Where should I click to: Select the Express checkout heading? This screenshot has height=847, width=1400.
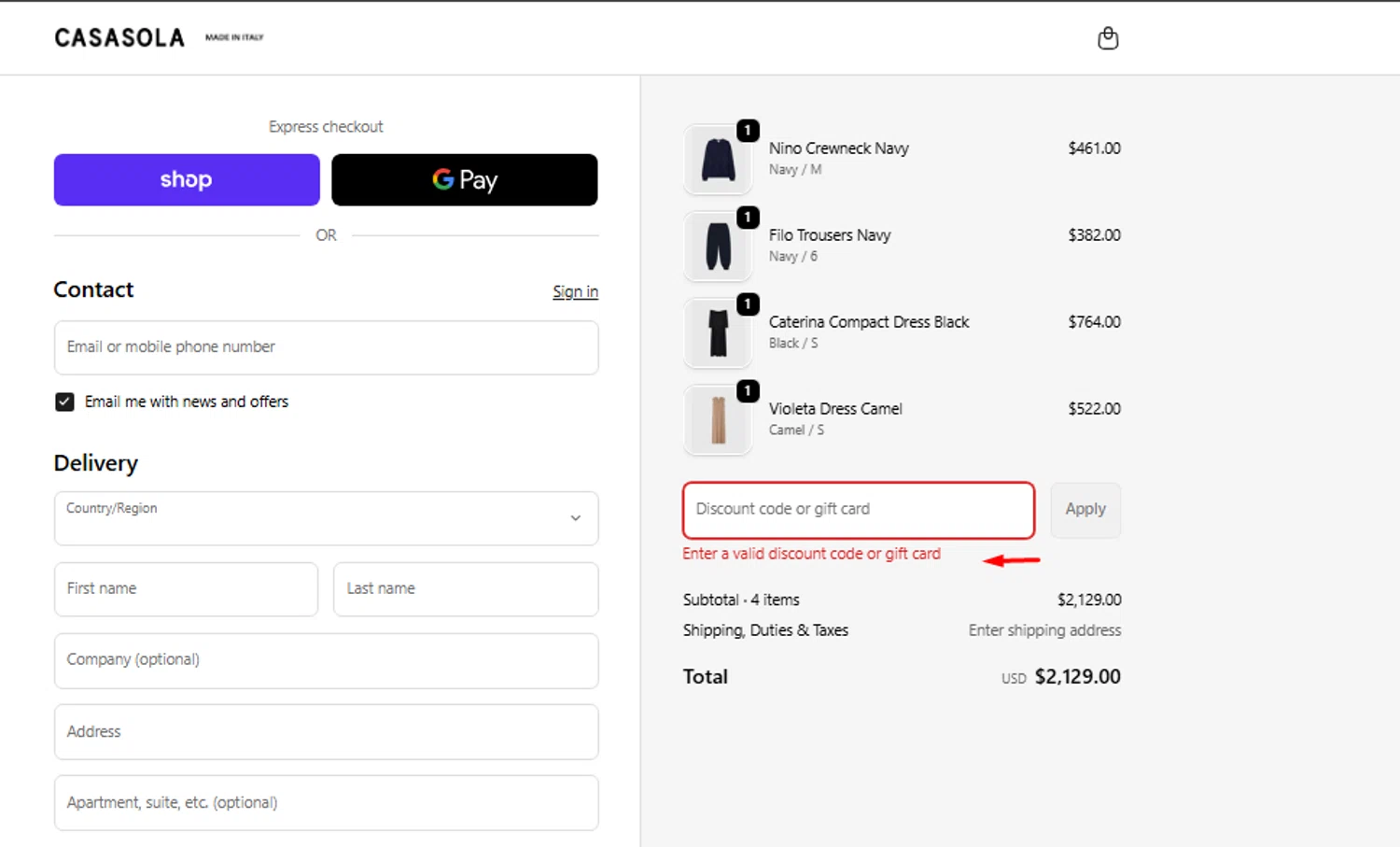[326, 127]
